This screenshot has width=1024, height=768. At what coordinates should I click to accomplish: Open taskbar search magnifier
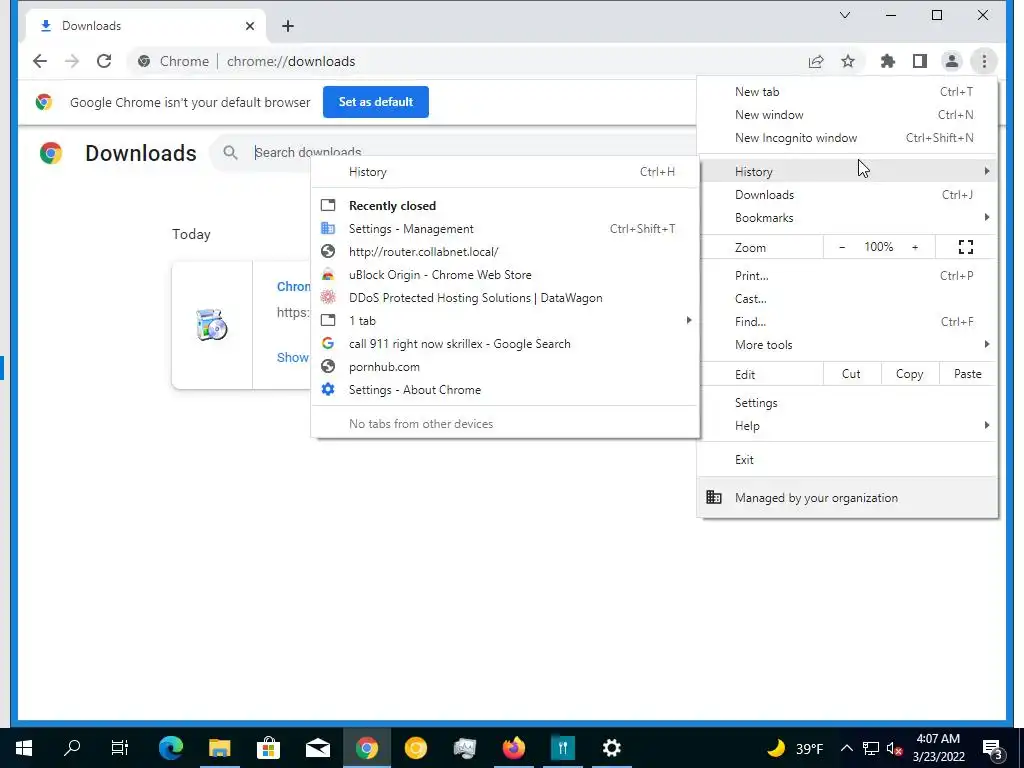pyautogui.click(x=72, y=748)
